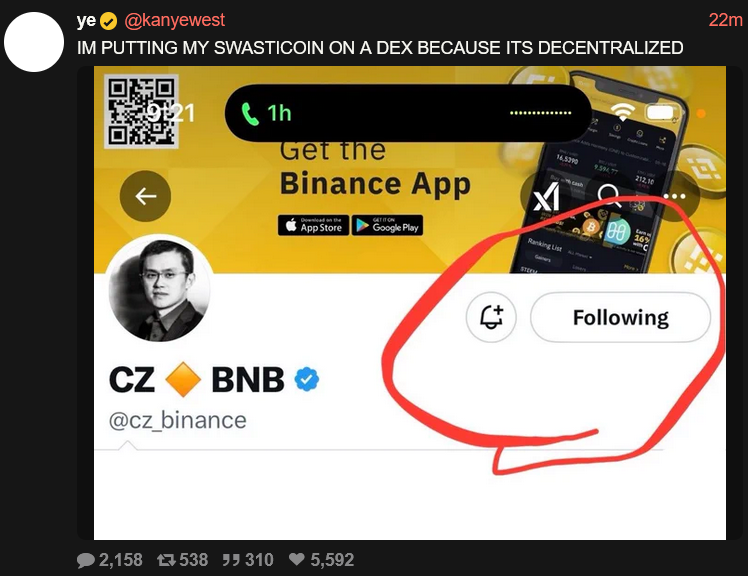
Task: Open the three-dot more options menu
Action: point(674,196)
